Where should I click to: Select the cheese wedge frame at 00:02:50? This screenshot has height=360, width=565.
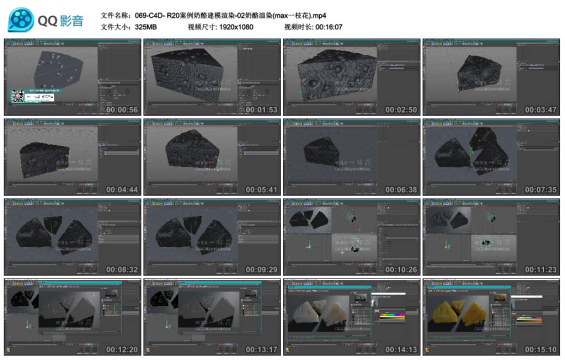(x=352, y=77)
